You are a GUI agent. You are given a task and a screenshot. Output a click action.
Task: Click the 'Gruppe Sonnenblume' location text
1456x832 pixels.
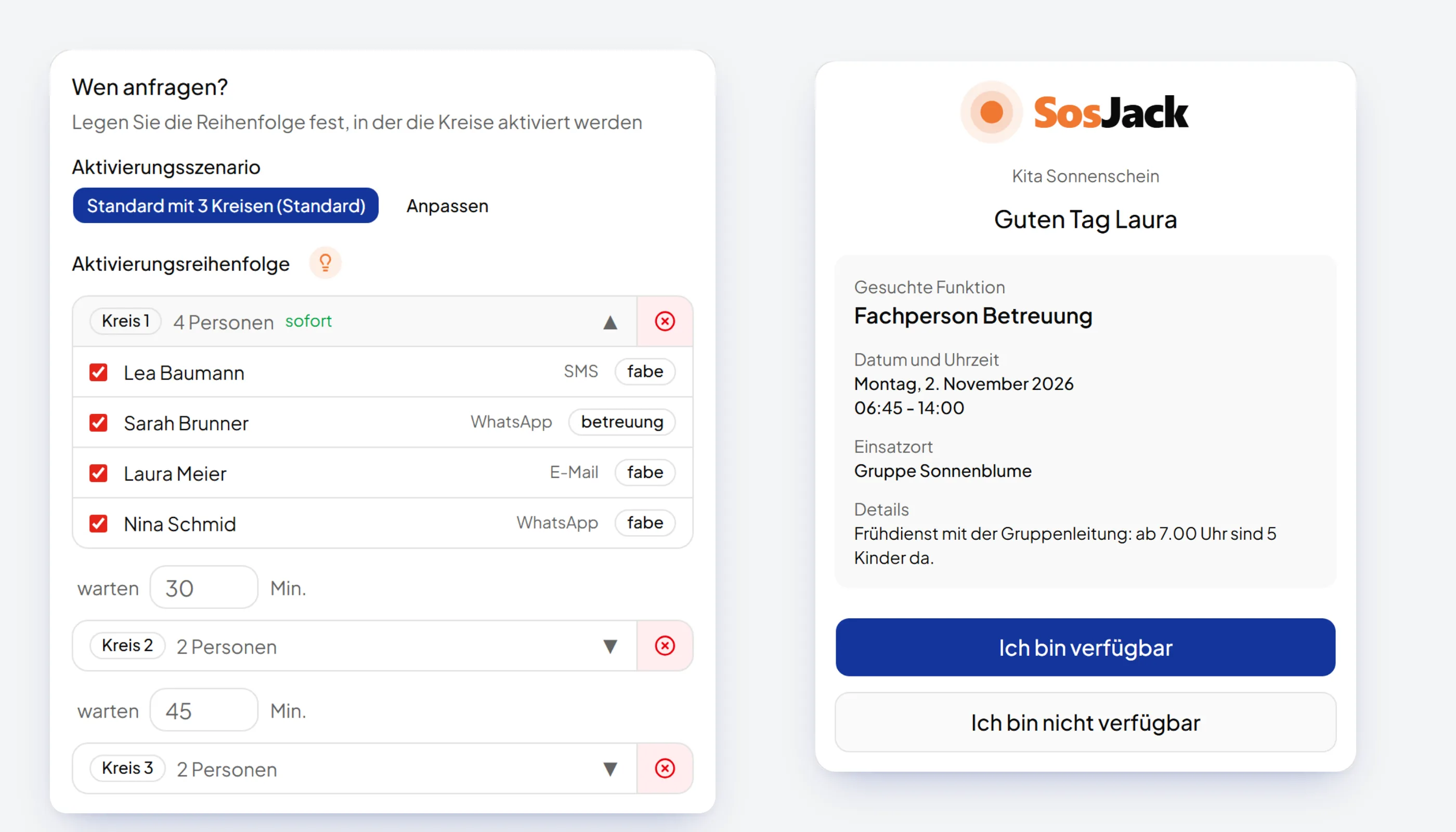click(x=943, y=471)
